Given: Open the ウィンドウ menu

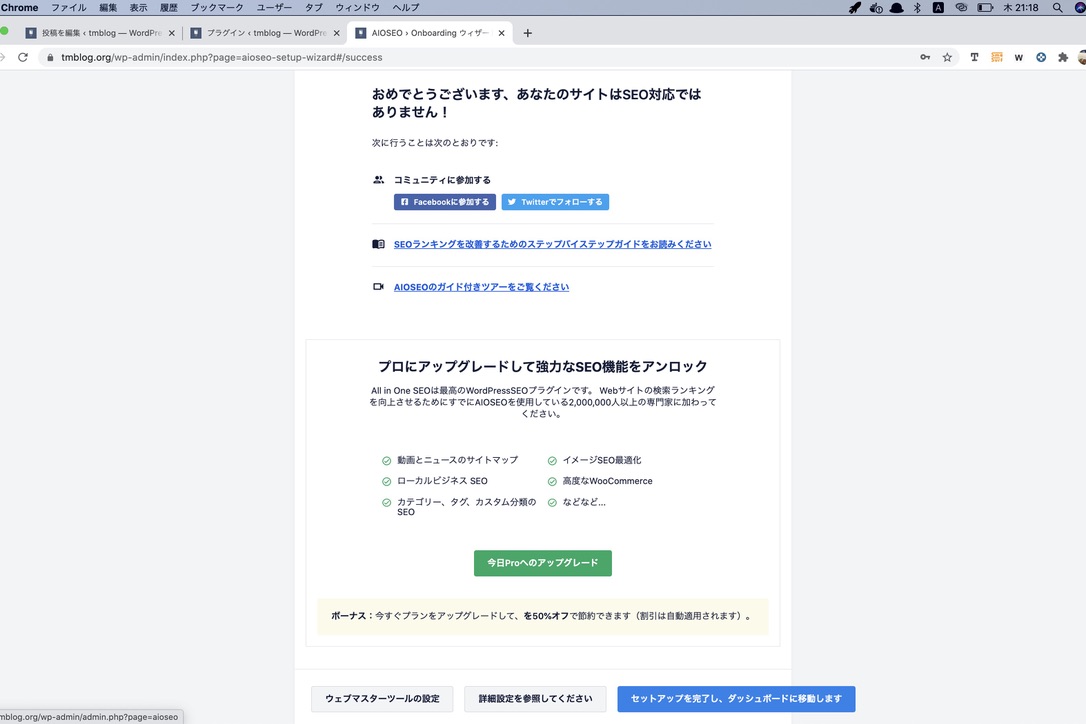Looking at the screenshot, I should click(357, 8).
